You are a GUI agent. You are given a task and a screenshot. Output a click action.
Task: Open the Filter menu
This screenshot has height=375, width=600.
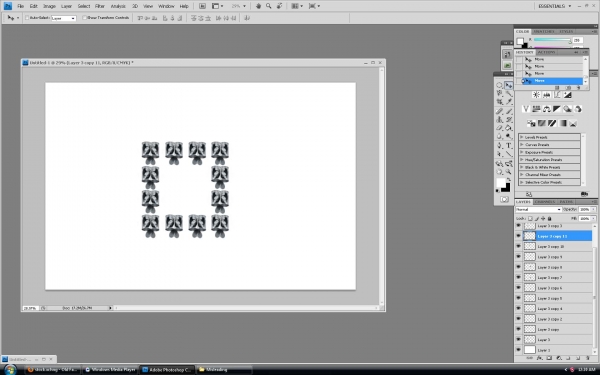coord(100,6)
